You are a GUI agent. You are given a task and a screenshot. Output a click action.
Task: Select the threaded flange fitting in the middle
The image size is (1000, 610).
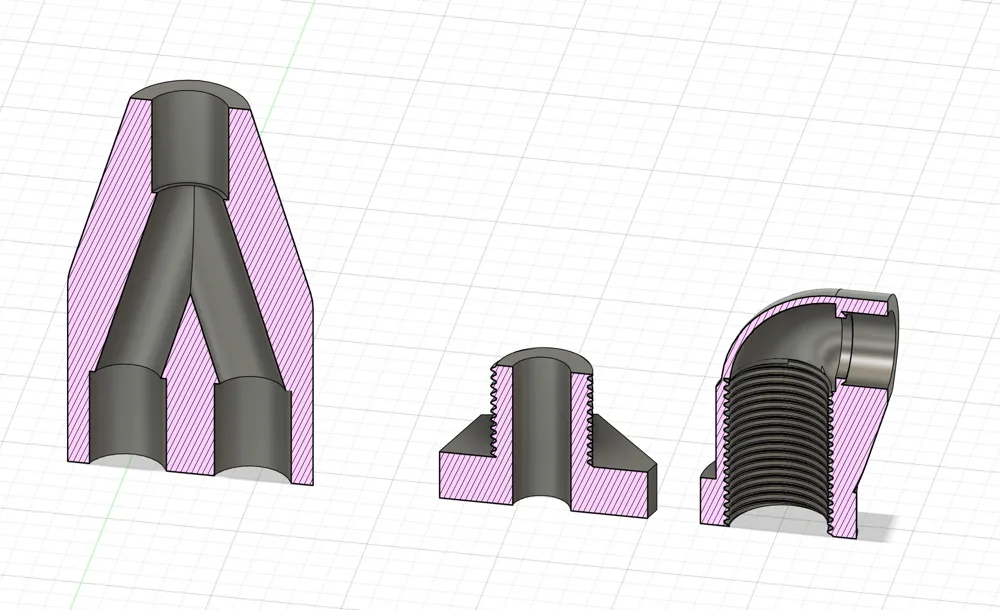click(x=547, y=431)
